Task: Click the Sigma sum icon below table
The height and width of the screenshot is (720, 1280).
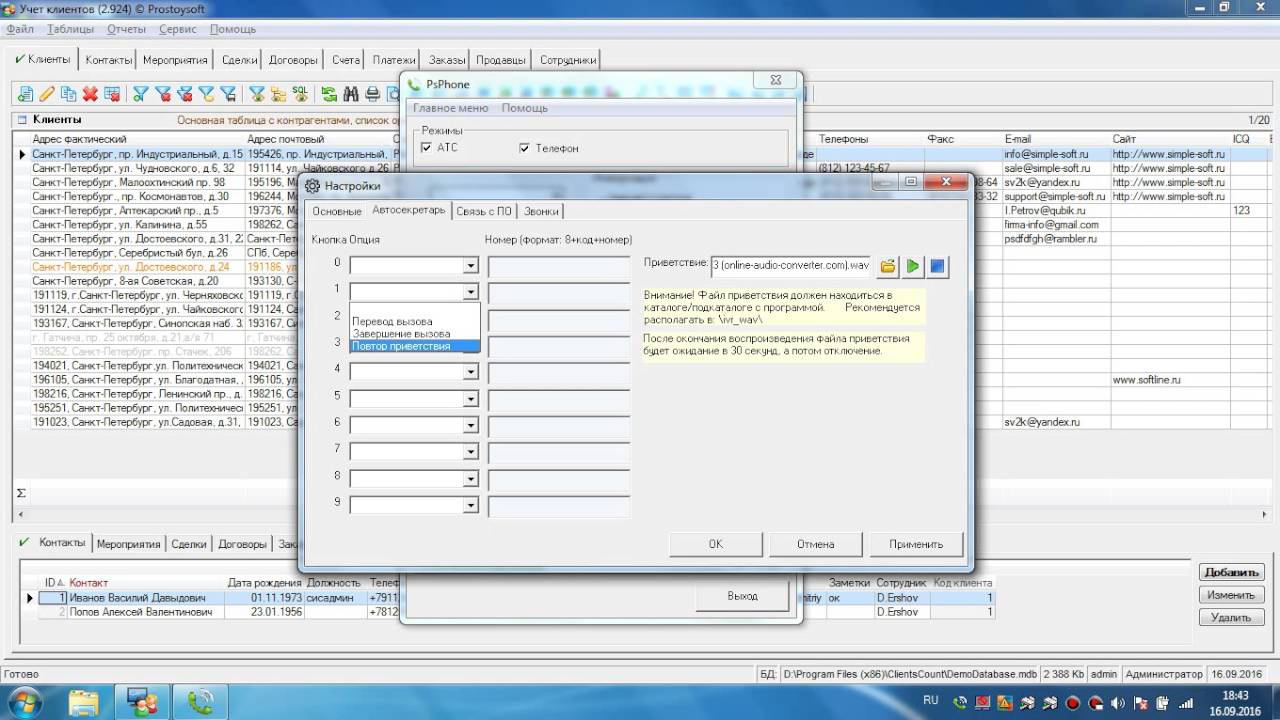Action: [21, 493]
